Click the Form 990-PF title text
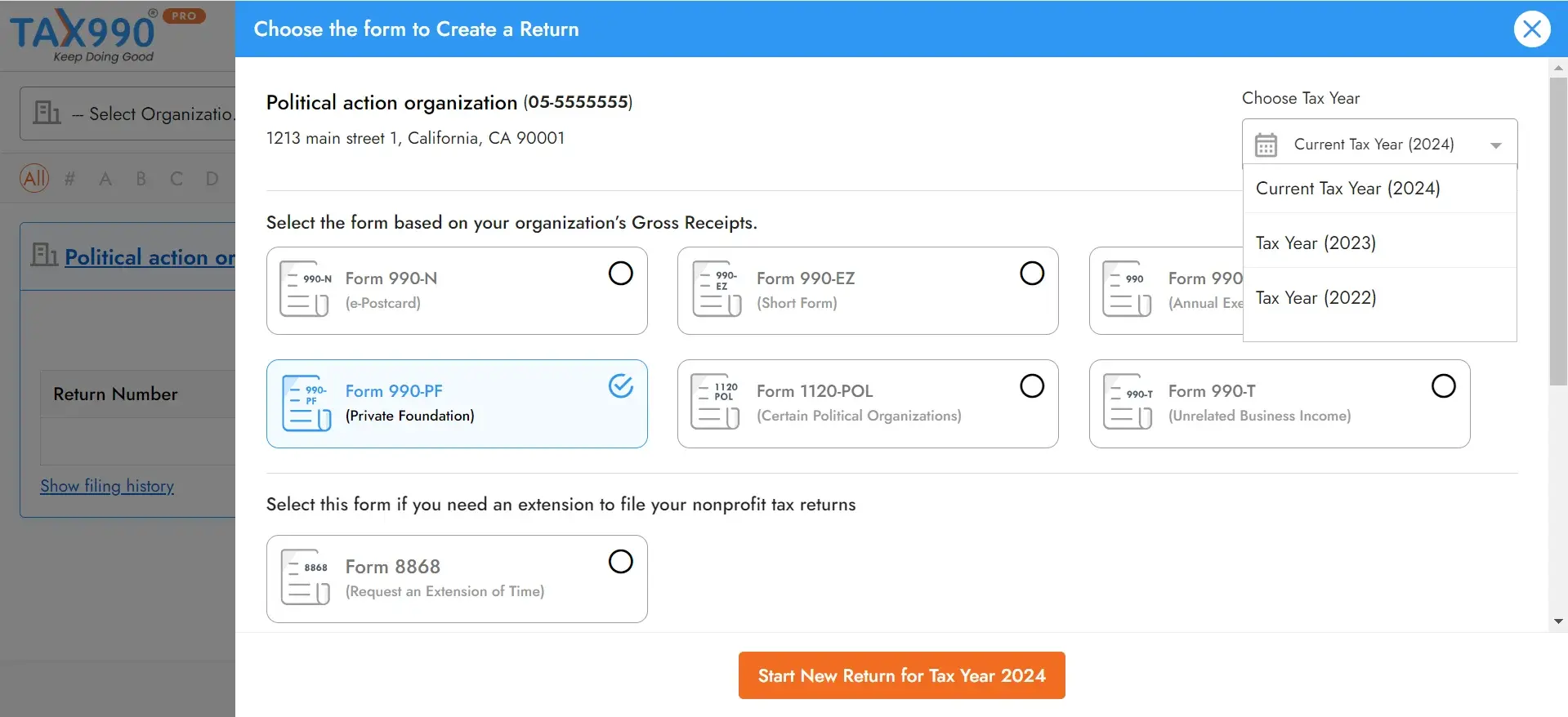1568x717 pixels. coord(394,391)
